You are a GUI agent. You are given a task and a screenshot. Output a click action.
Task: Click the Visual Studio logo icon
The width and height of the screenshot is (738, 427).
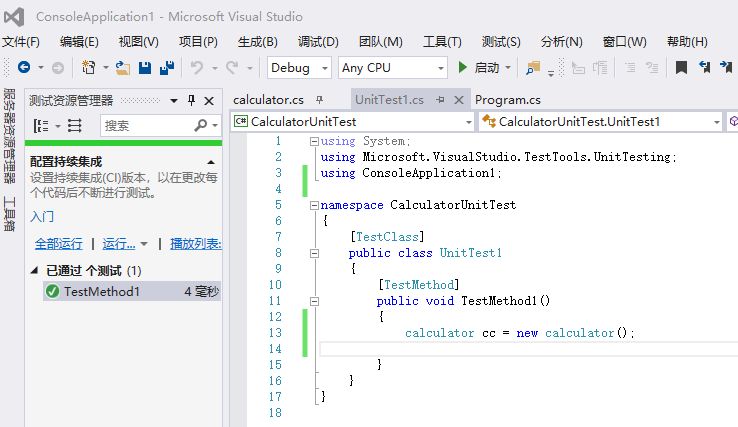(x=14, y=17)
